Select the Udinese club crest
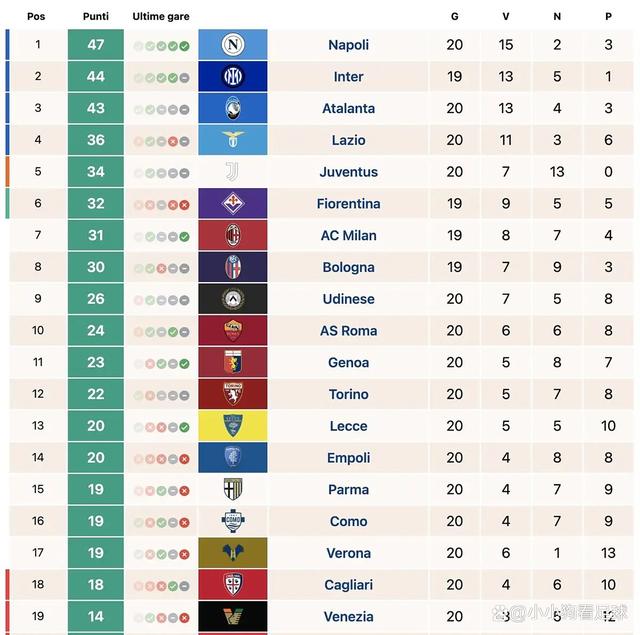640x635 pixels. pyautogui.click(x=233, y=299)
